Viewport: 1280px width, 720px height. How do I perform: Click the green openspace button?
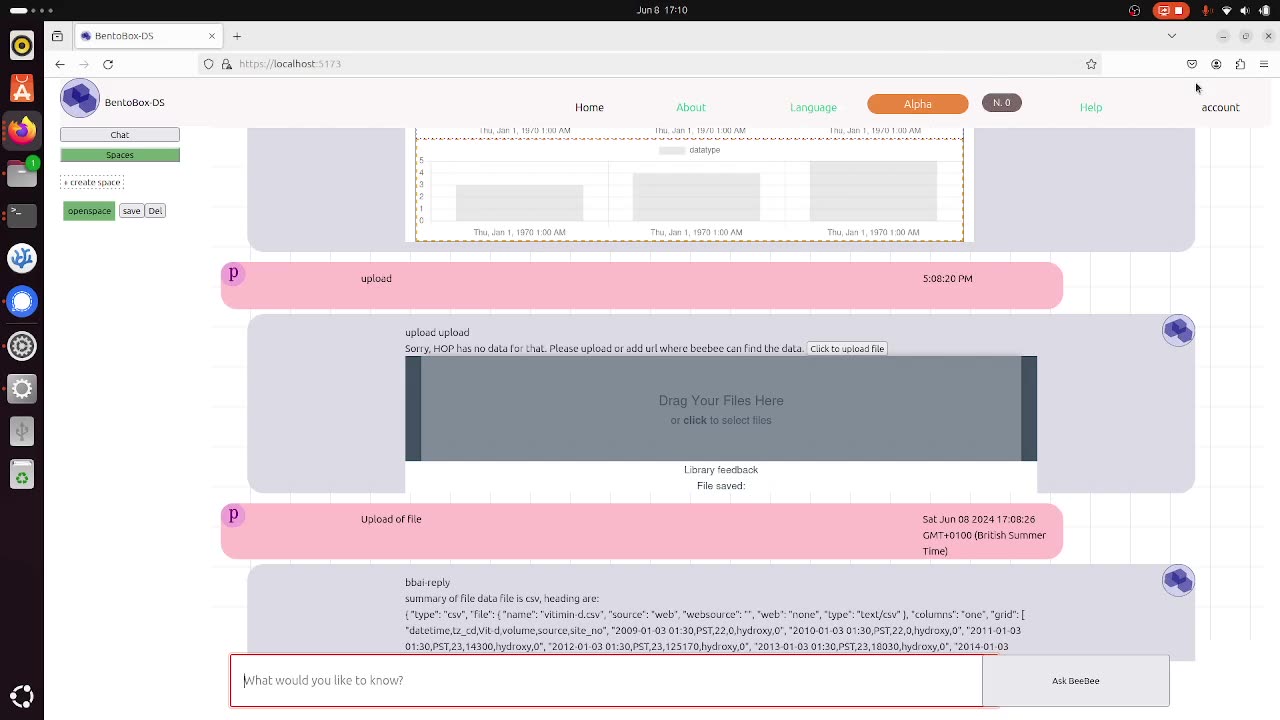pyautogui.click(x=89, y=211)
